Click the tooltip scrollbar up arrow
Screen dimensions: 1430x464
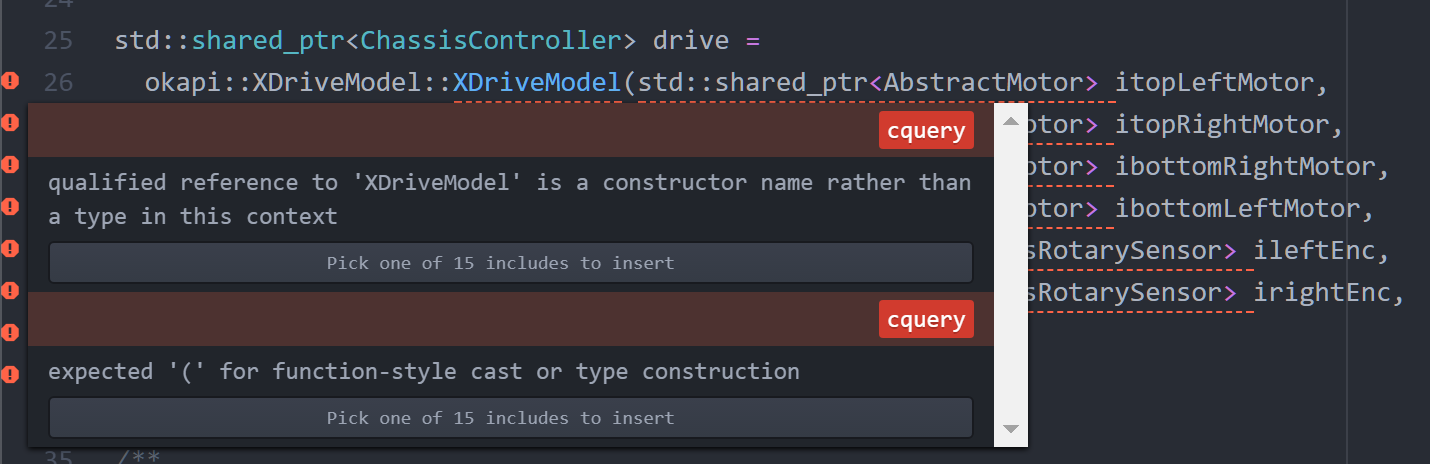point(1010,121)
